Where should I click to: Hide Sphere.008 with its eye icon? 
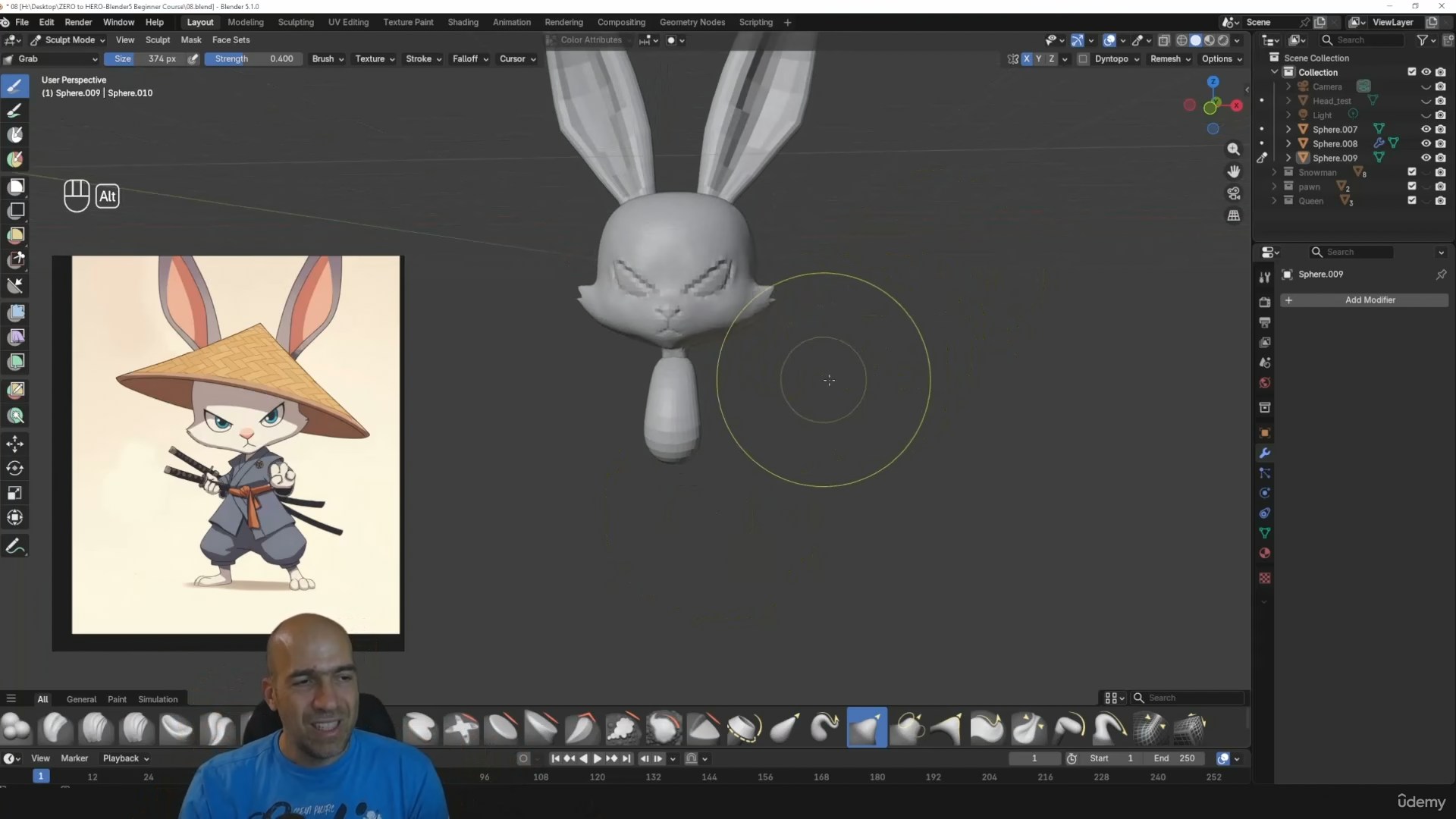click(x=1426, y=144)
